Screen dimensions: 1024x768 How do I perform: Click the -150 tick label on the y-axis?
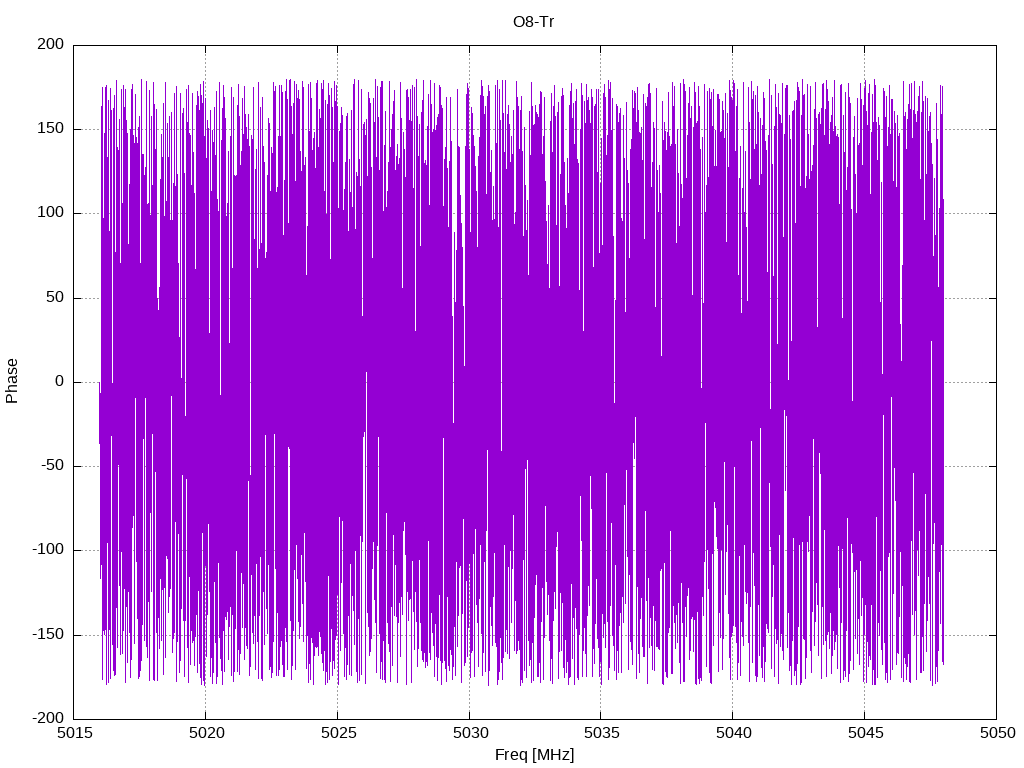[x=48, y=634]
